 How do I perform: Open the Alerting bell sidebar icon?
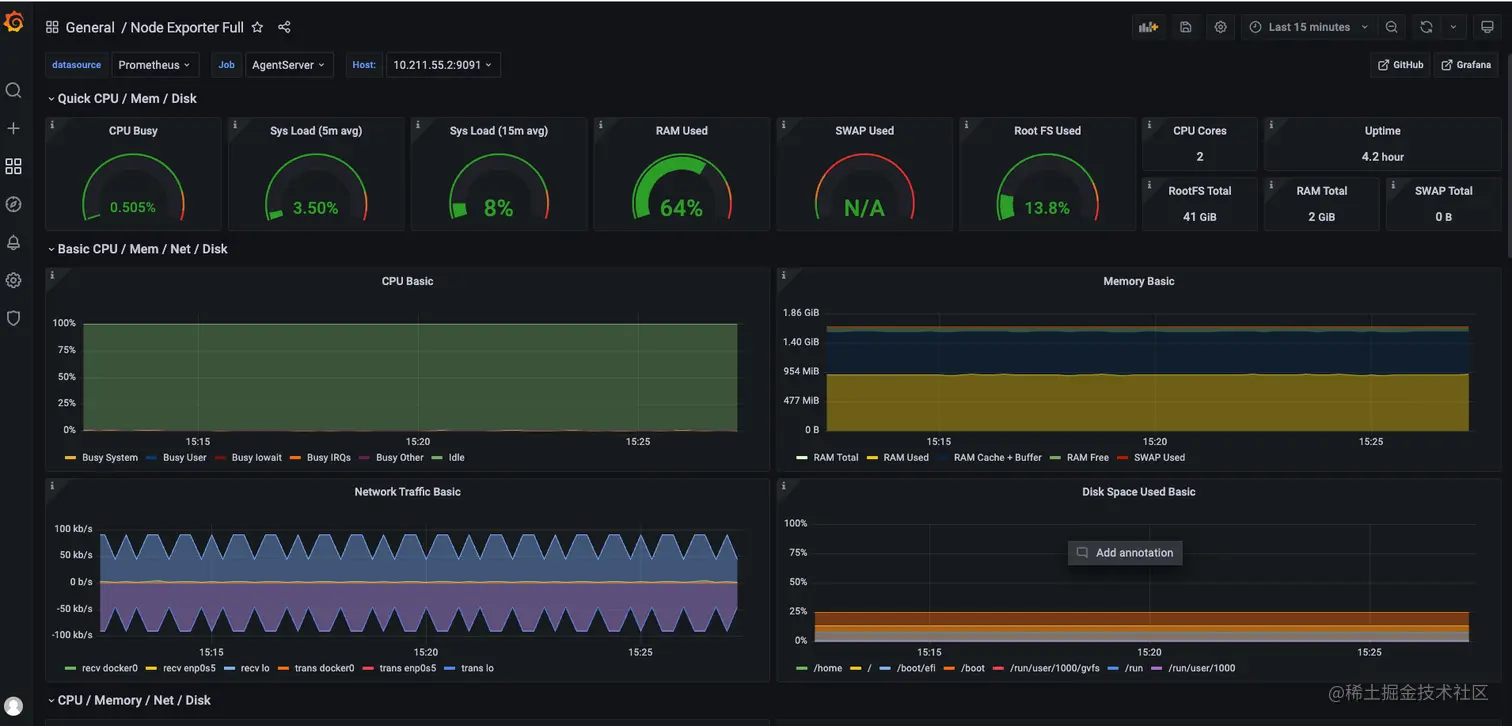[x=13, y=242]
